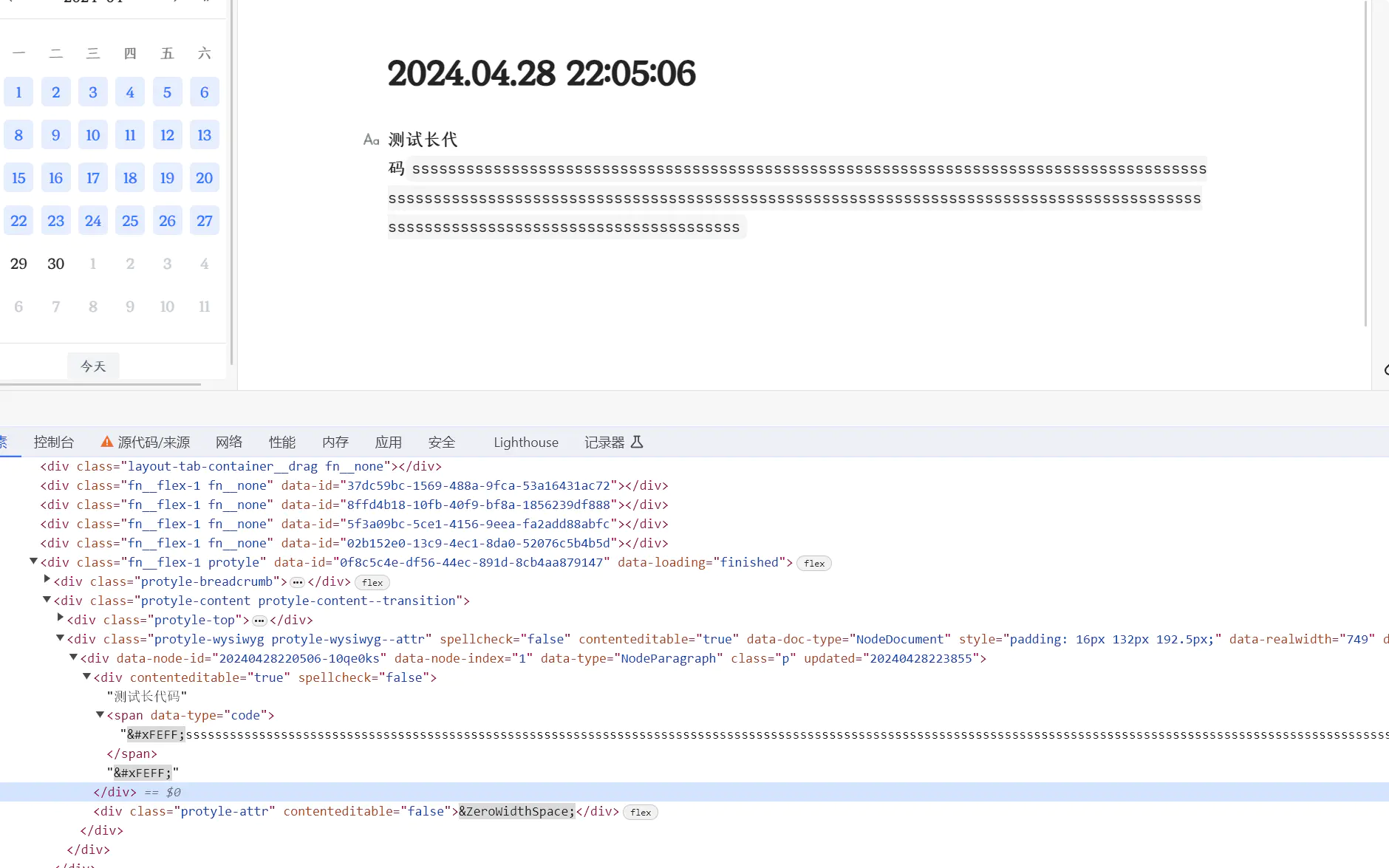Click the flask icon next to 记录器
The width and height of the screenshot is (1389, 868).
click(x=636, y=442)
